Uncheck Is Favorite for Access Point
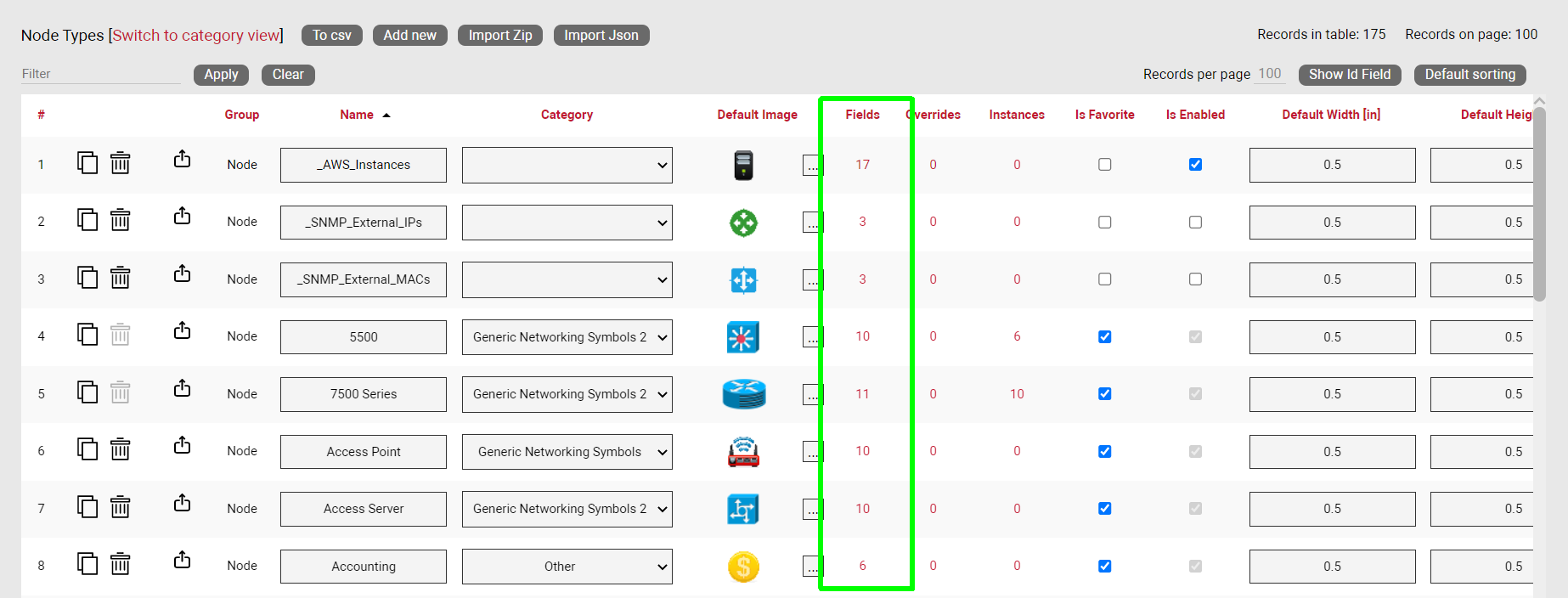The image size is (1568, 598). (1104, 452)
